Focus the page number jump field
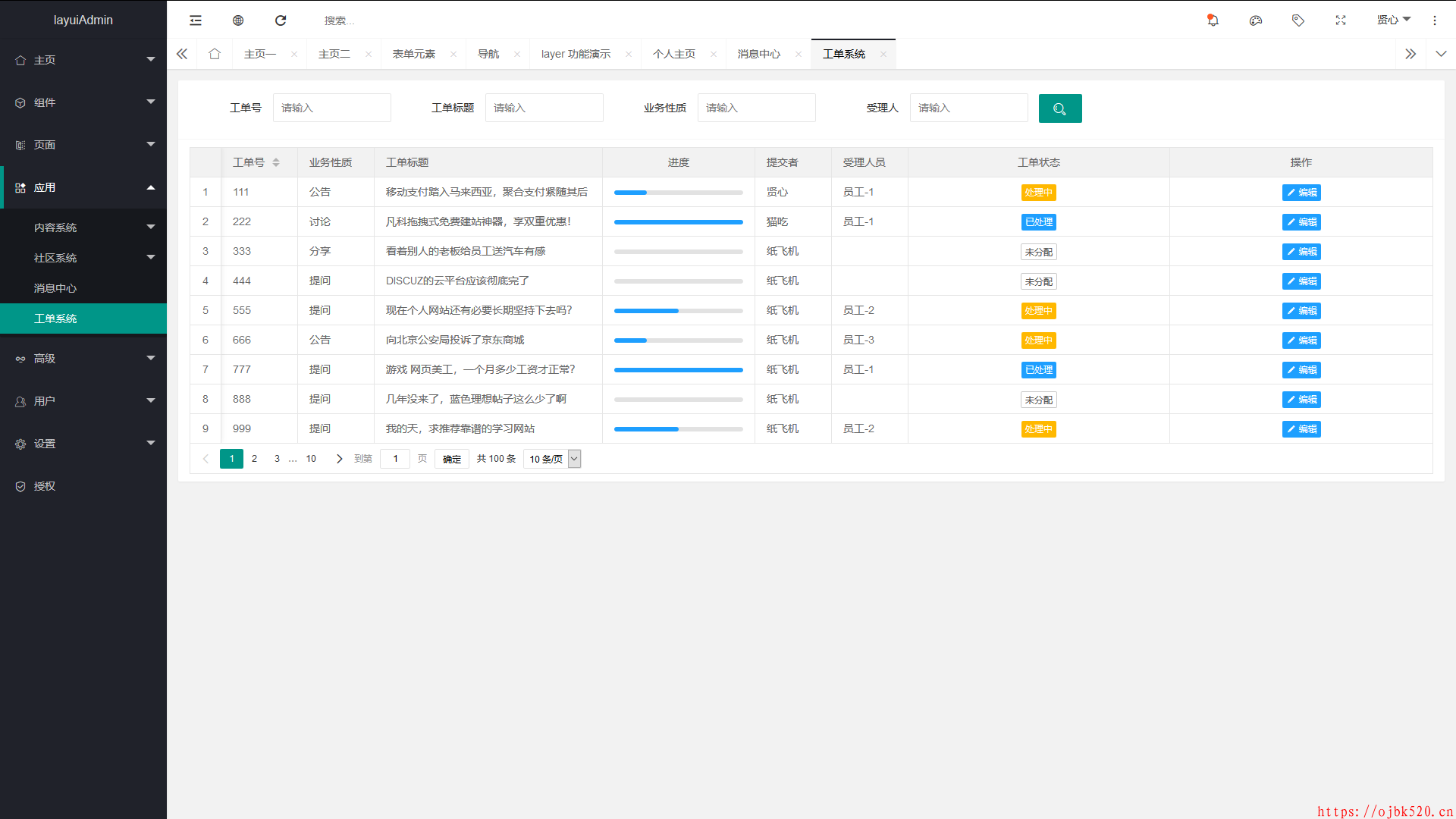1456x819 pixels. 395,459
